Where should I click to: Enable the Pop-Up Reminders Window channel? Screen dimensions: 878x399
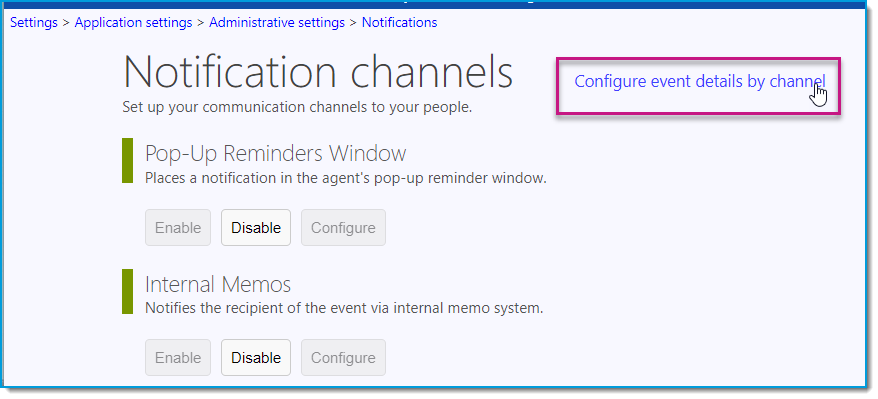[x=178, y=228]
